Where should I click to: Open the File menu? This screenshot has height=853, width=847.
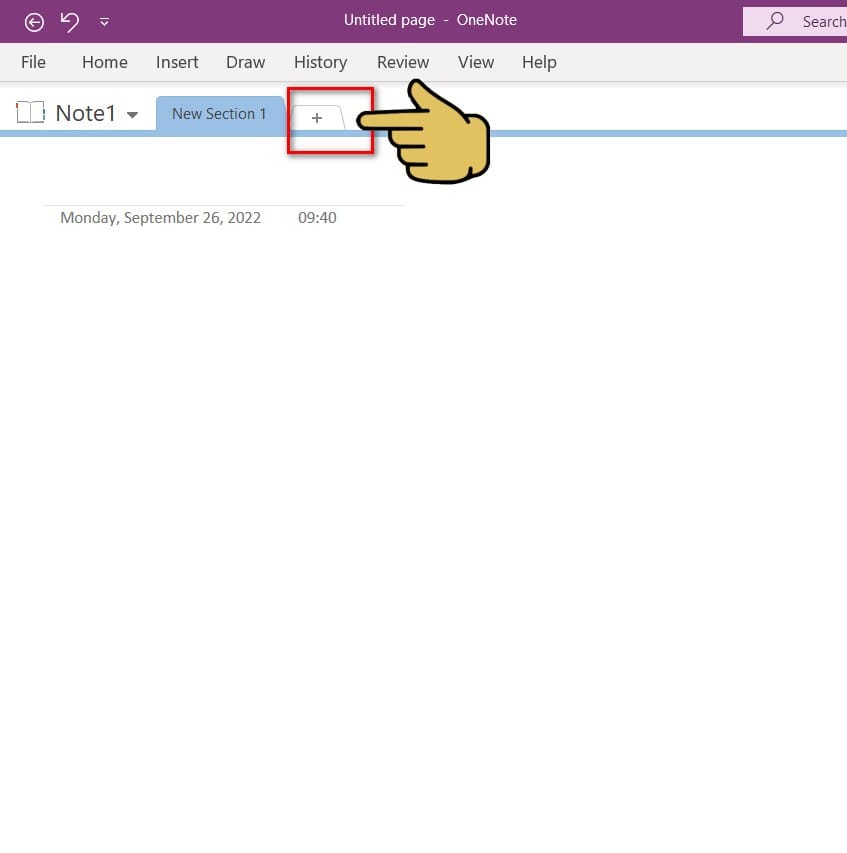coord(33,62)
